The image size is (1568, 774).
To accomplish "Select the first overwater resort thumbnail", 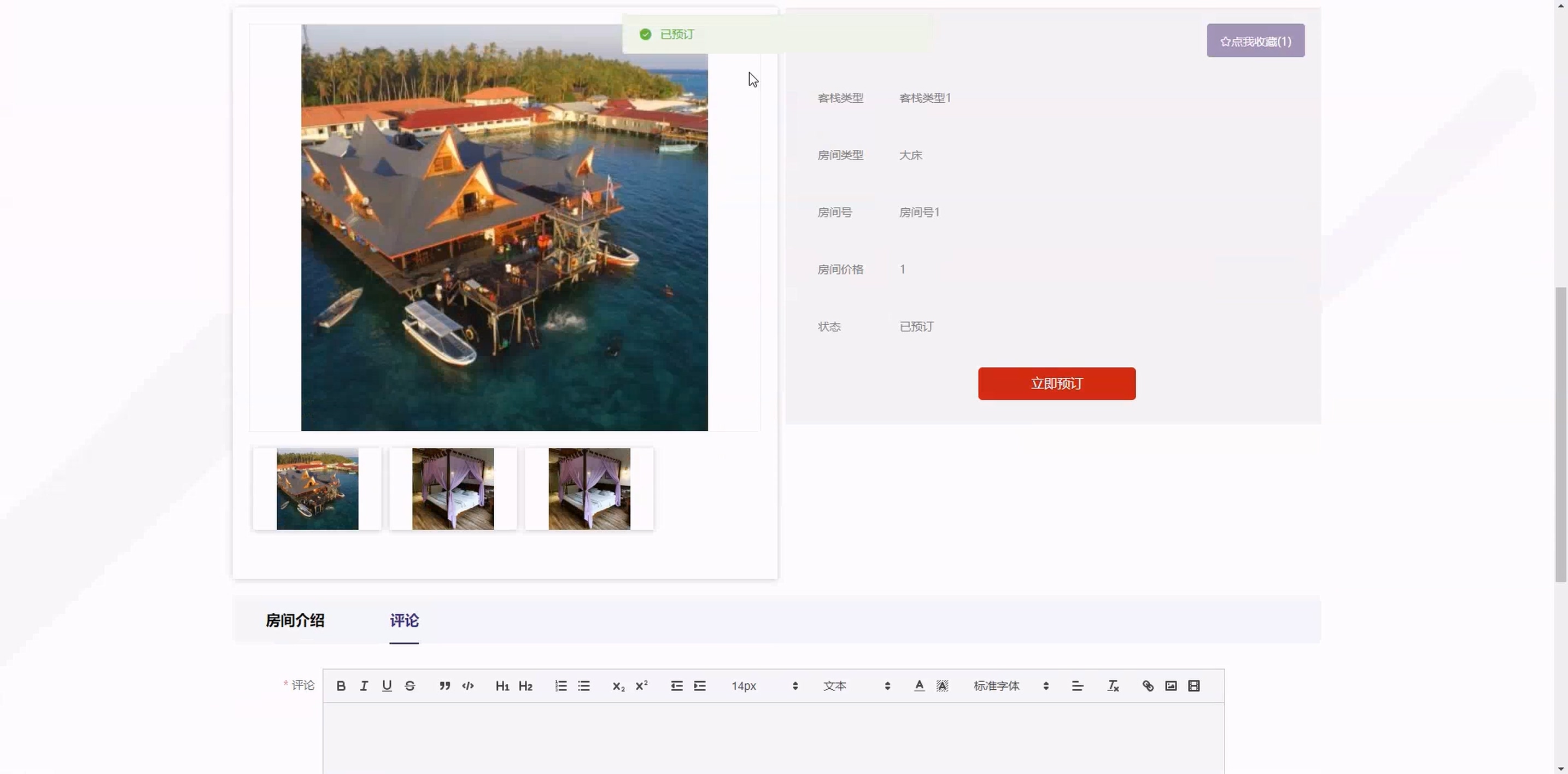I will click(317, 489).
